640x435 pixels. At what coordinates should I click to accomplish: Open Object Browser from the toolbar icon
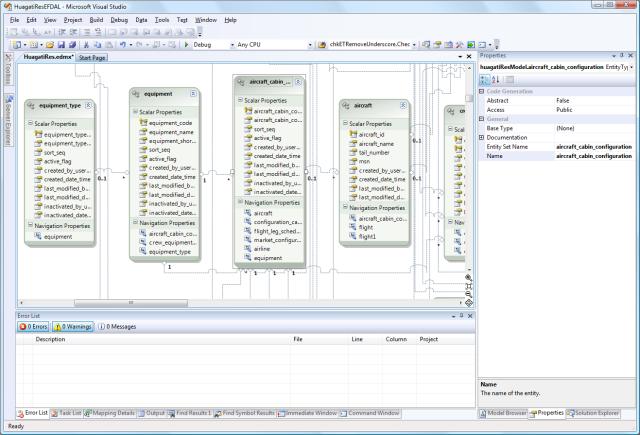[x=449, y=44]
